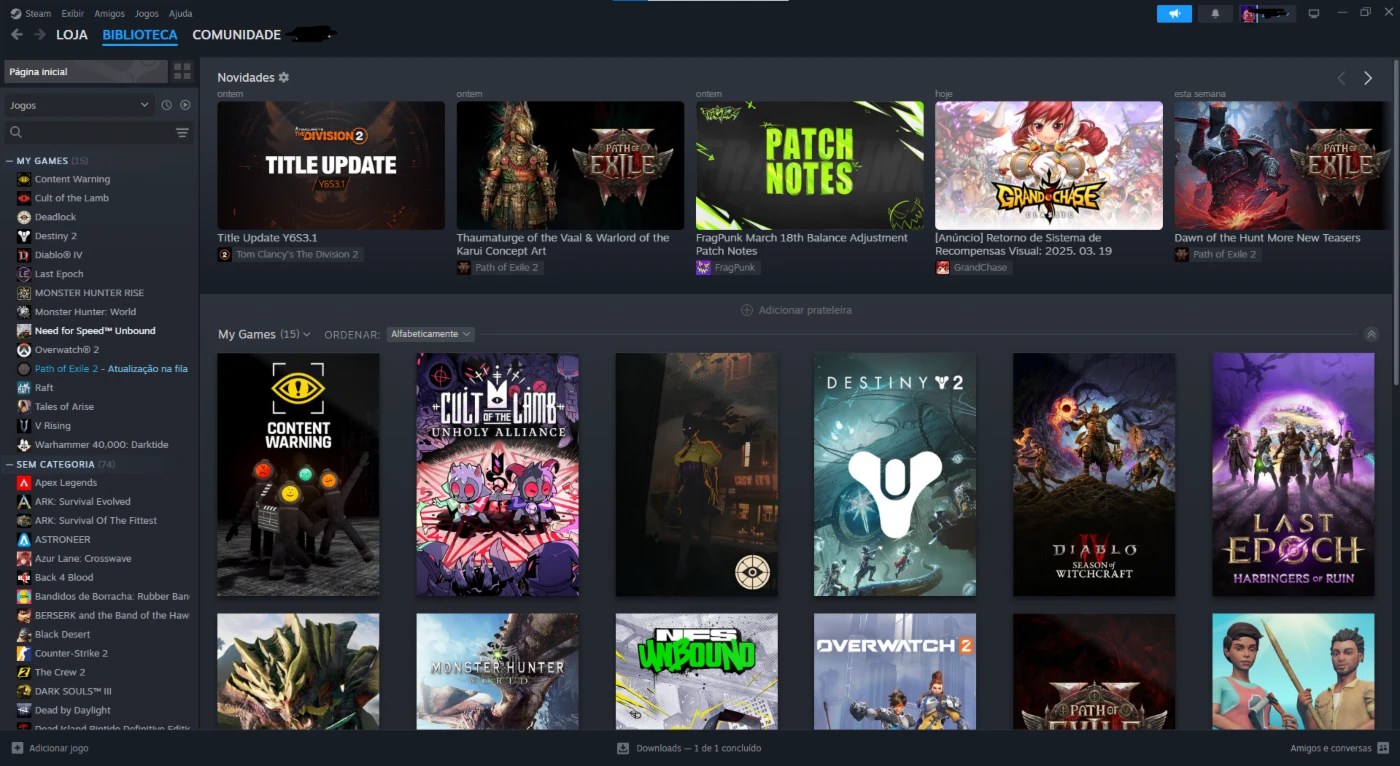
Task: Open Destiny 2 game cover
Action: pyautogui.click(x=895, y=475)
